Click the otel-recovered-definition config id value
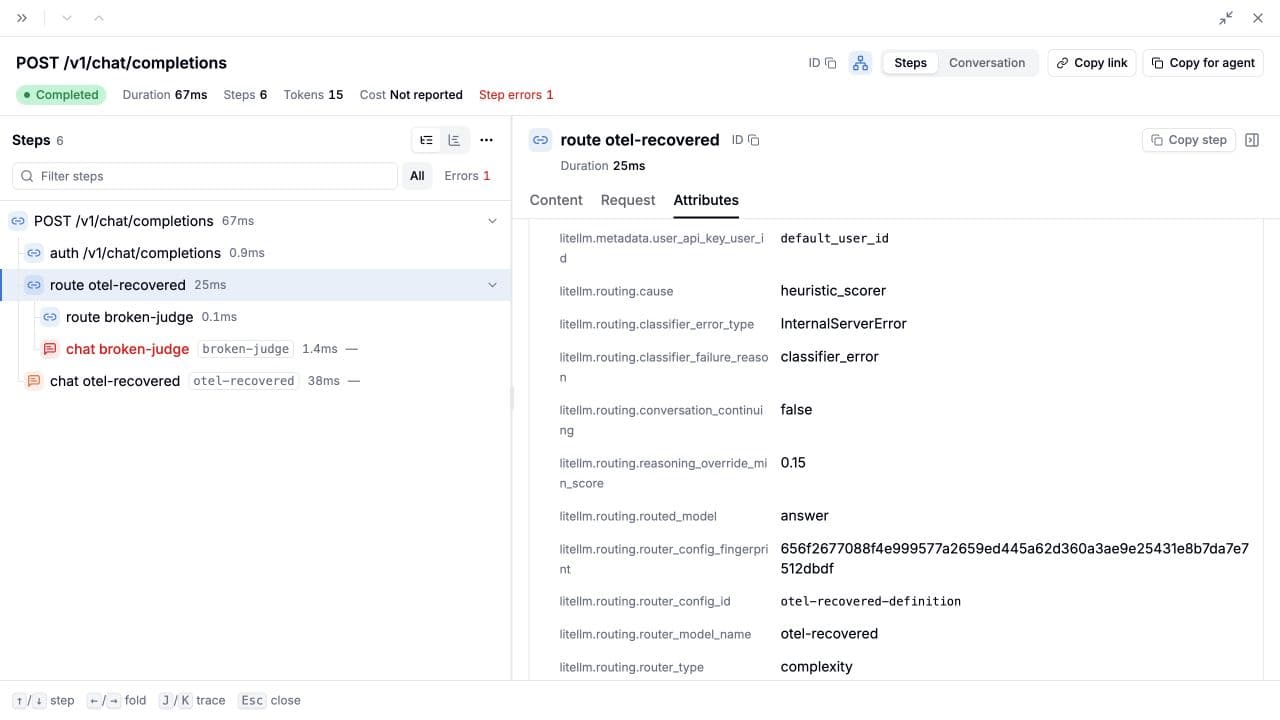Viewport: 1280px width, 720px height. [x=870, y=602]
